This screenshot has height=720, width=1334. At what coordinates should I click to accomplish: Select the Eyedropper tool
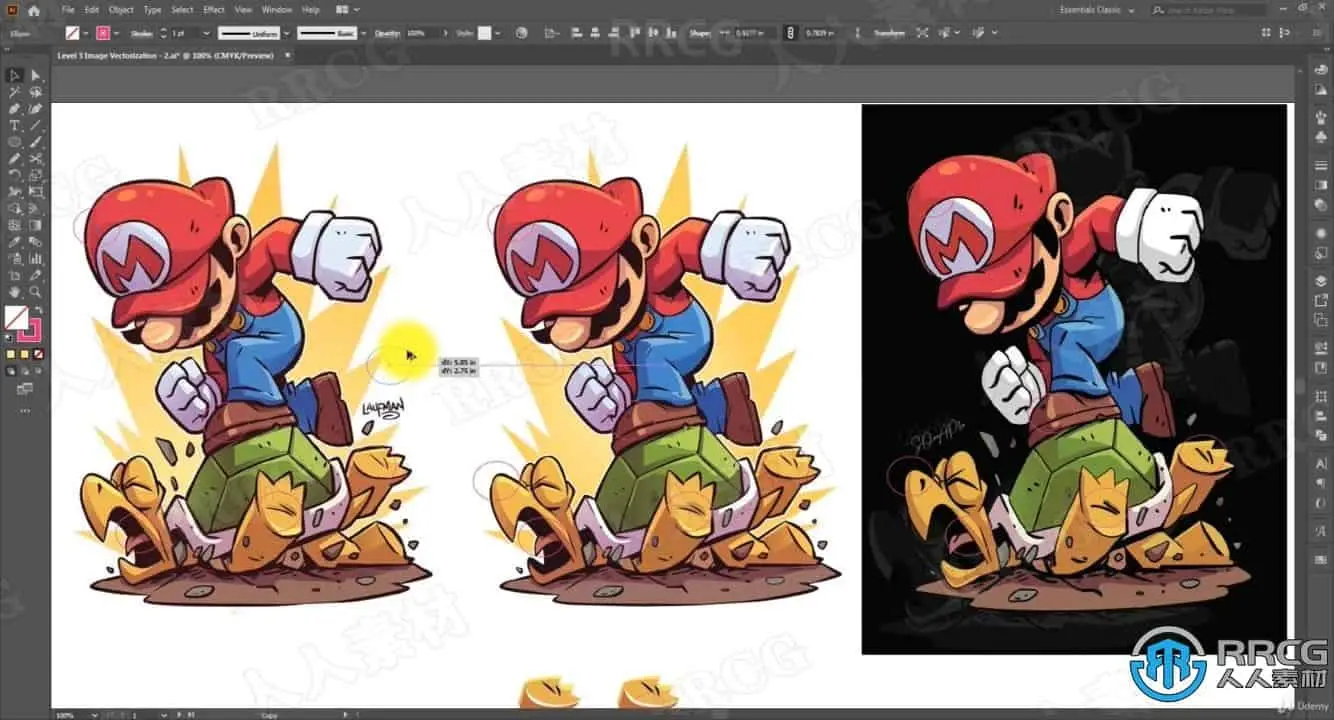15,242
